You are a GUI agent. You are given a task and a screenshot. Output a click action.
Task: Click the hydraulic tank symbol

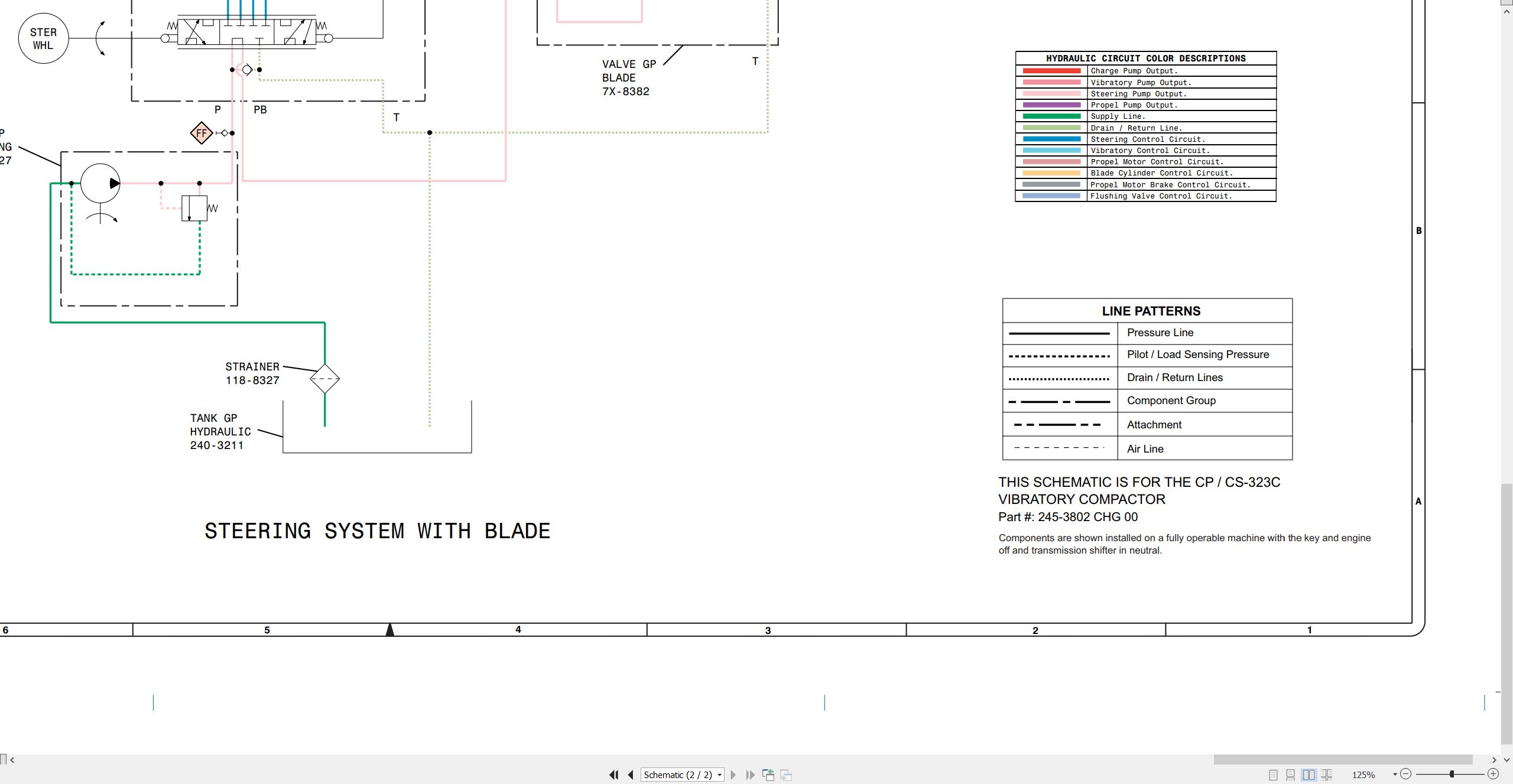click(x=377, y=427)
